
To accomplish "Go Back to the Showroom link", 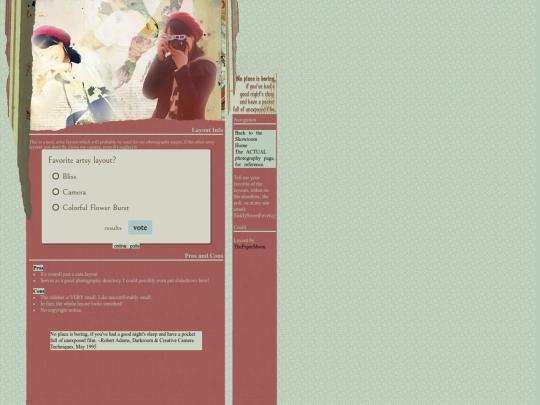I will click(249, 136).
